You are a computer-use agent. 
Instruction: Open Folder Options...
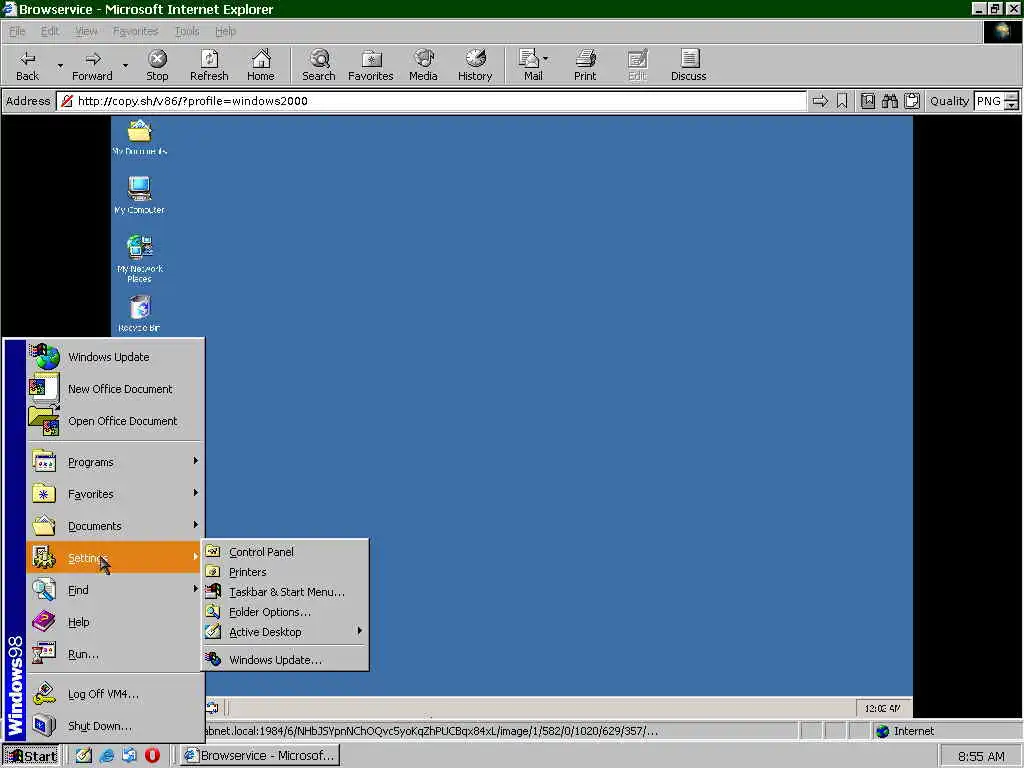coord(285,612)
